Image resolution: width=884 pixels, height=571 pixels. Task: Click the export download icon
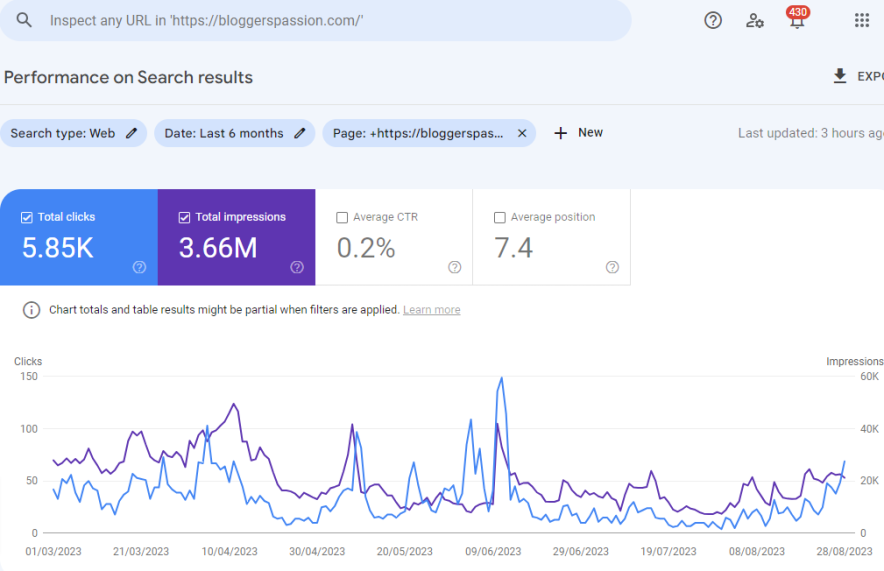(840, 76)
